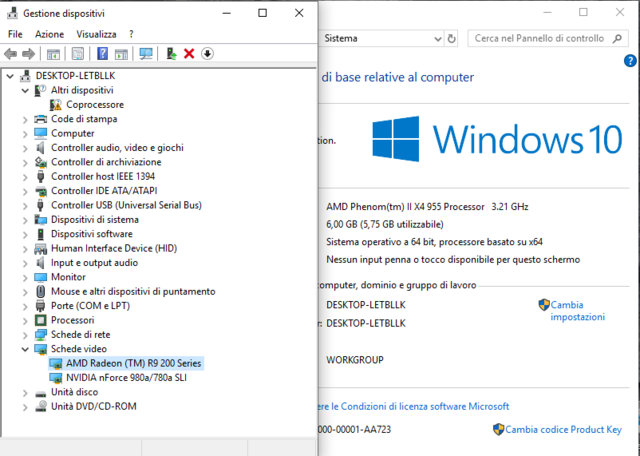The width and height of the screenshot is (640, 456).
Task: Expand the Dispositivi software category
Action: (x=25, y=234)
